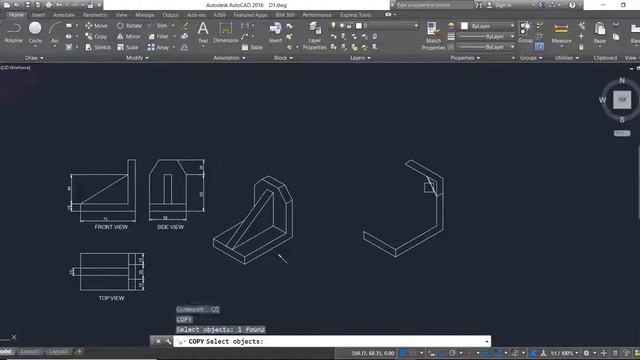Image resolution: width=640 pixels, height=360 pixels.
Task: Click the coordinates readout in status bar
Action: (373, 353)
